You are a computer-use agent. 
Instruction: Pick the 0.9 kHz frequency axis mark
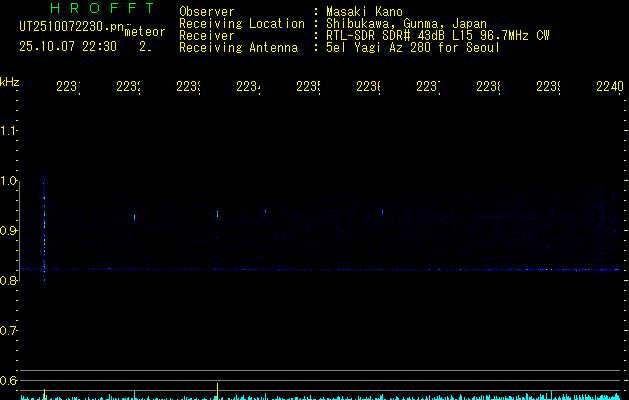[x=9, y=231]
